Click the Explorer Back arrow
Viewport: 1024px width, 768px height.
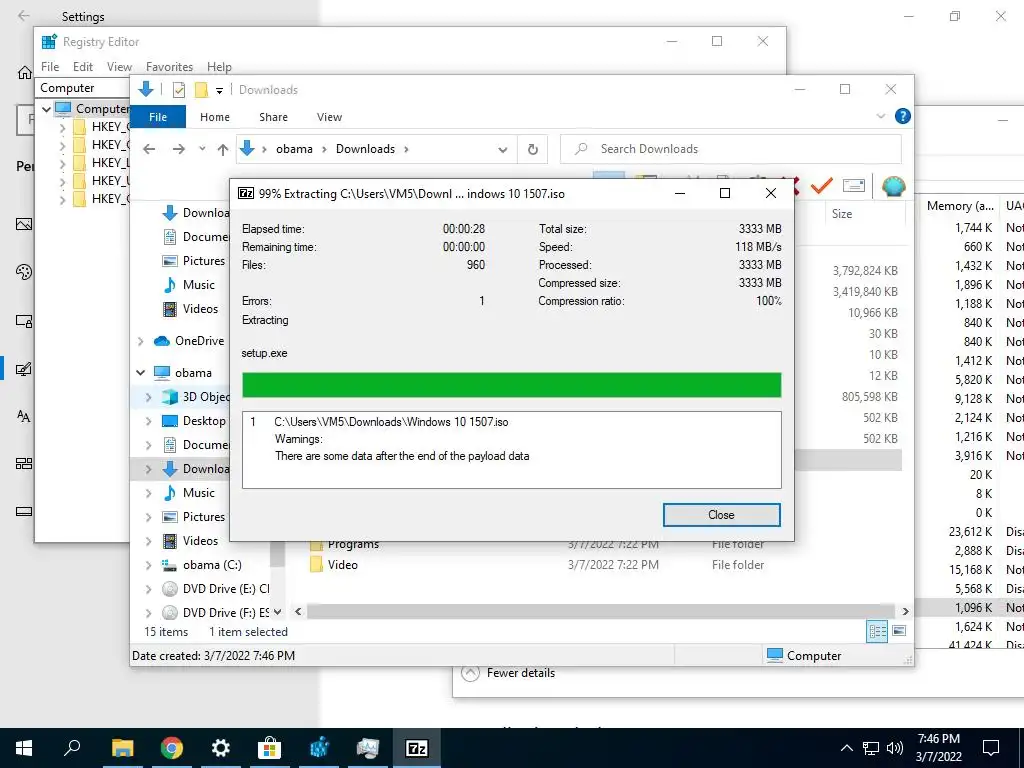tap(149, 149)
